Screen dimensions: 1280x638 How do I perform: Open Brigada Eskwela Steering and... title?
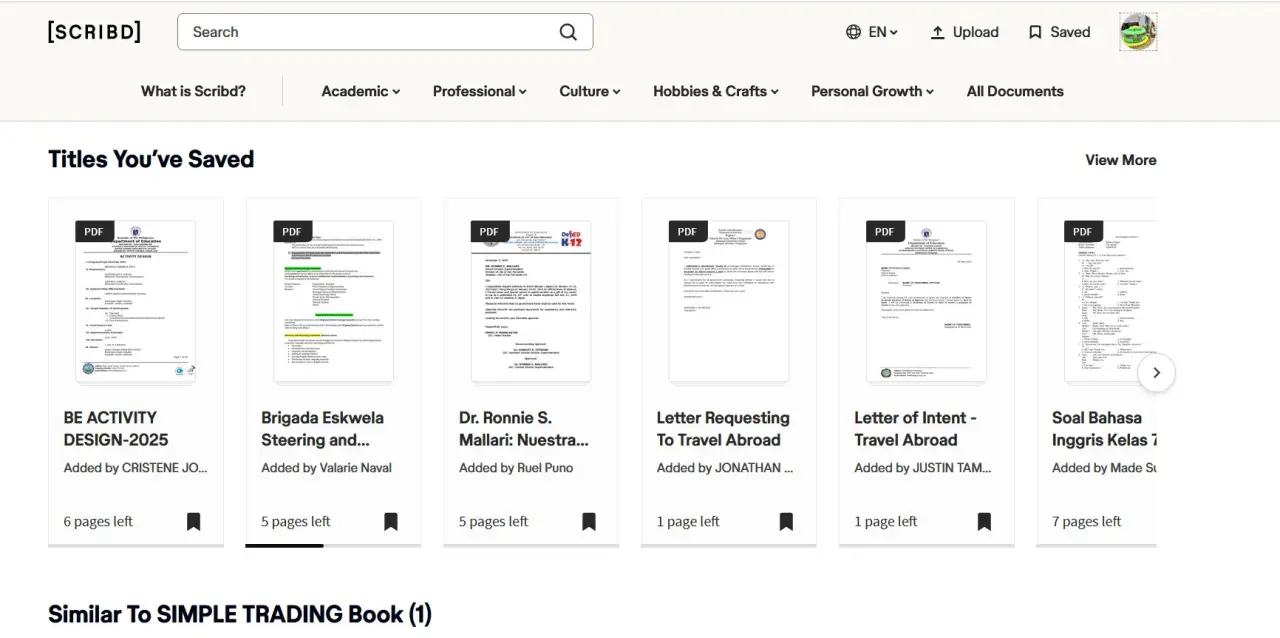322,428
